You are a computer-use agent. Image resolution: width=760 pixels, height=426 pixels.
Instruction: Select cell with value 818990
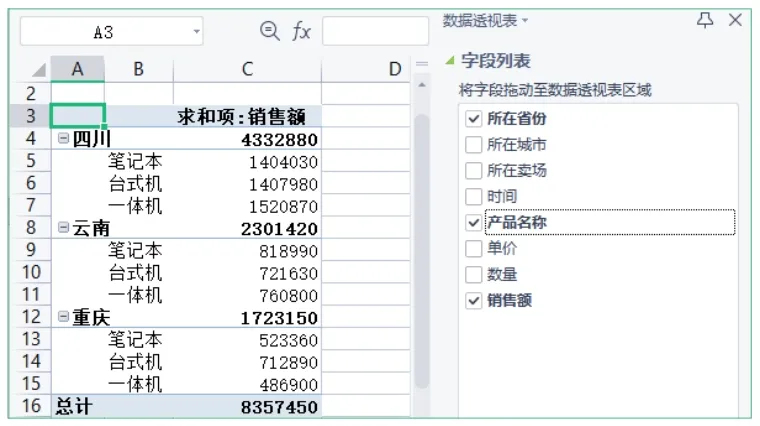point(247,251)
